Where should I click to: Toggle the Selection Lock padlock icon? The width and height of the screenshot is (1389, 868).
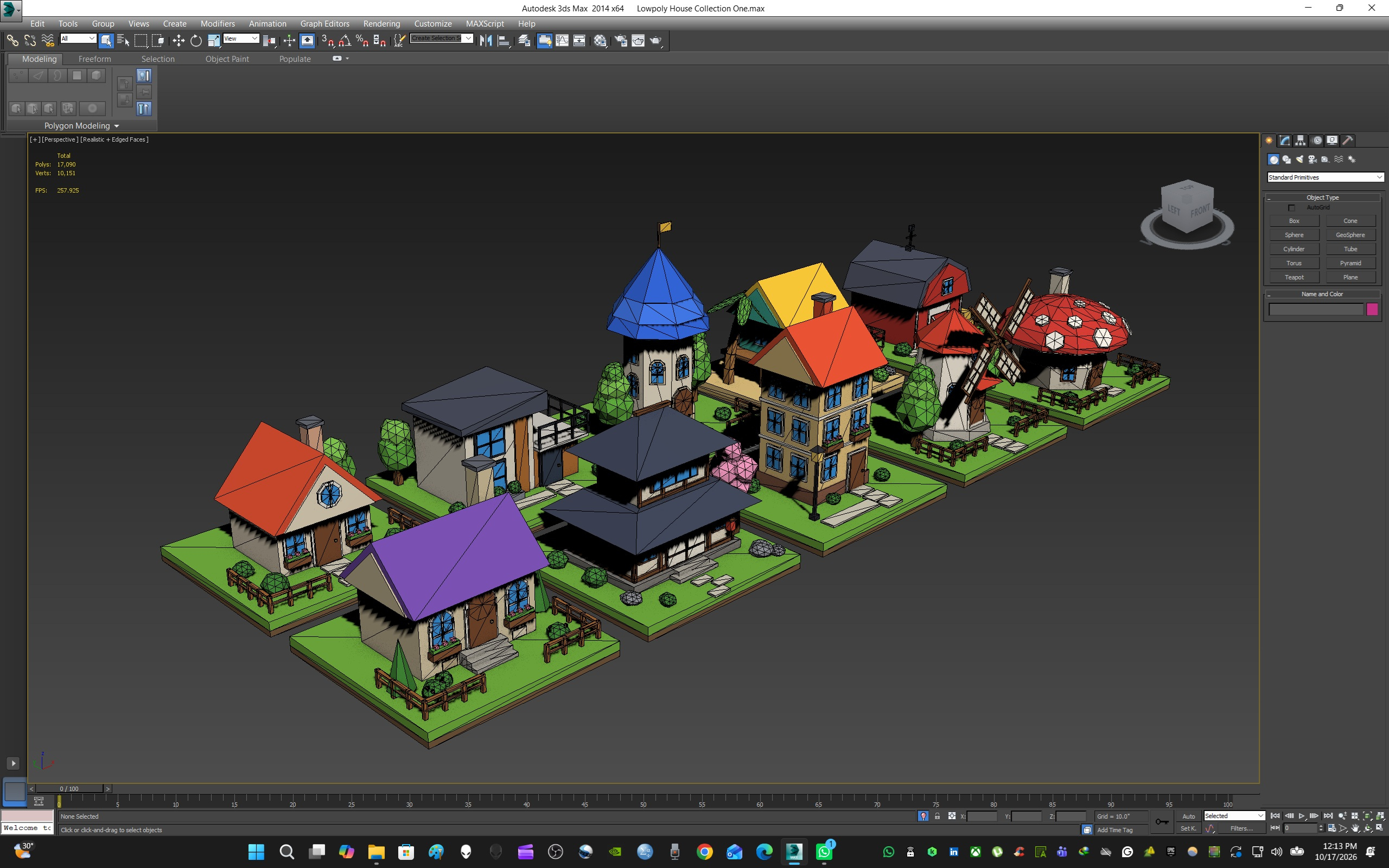[937, 816]
